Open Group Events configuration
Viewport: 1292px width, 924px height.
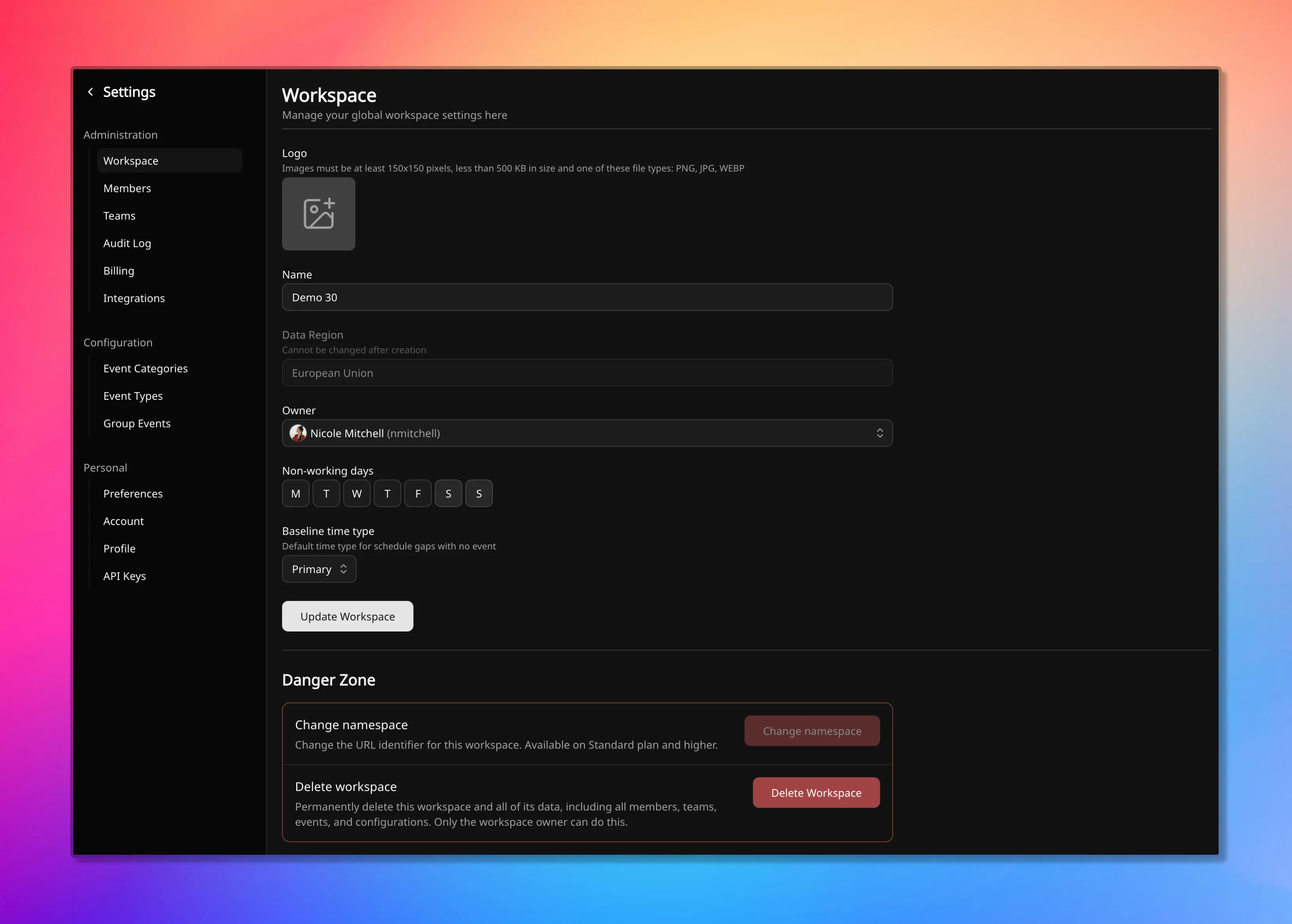[170, 424]
